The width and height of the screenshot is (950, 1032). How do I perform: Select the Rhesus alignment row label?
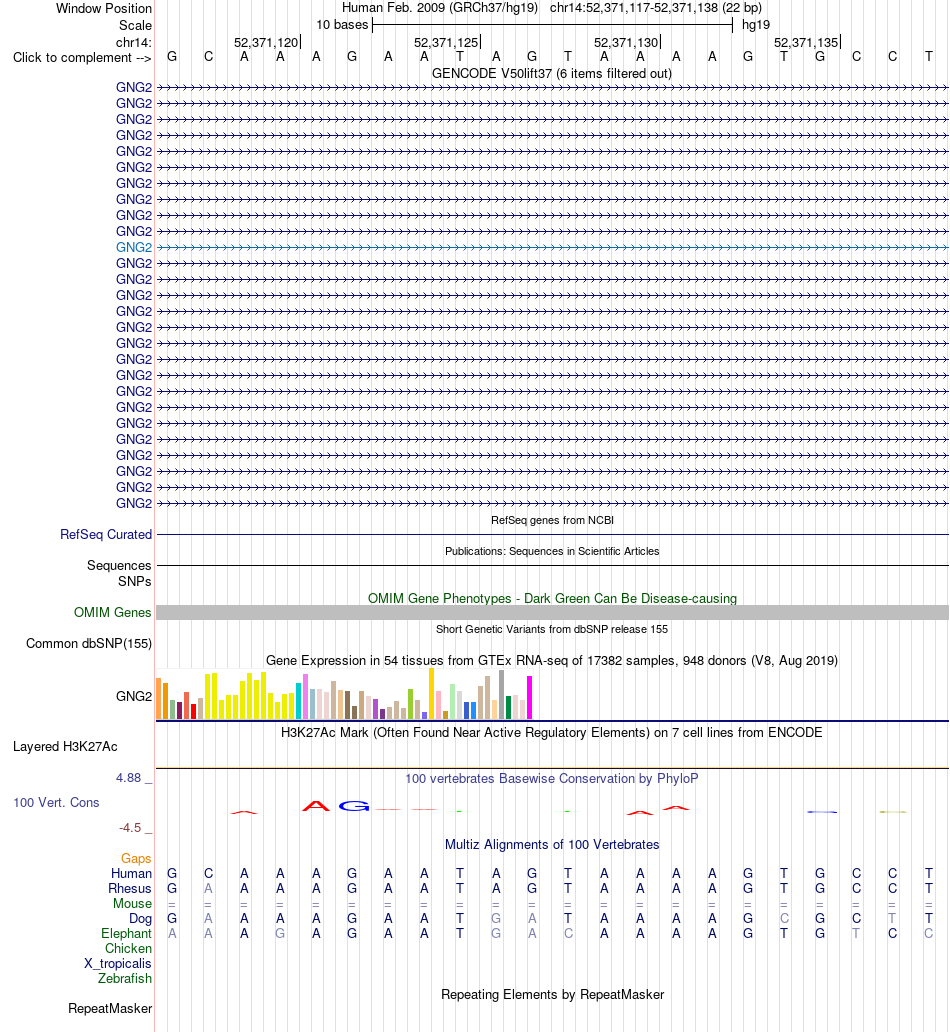(x=130, y=889)
